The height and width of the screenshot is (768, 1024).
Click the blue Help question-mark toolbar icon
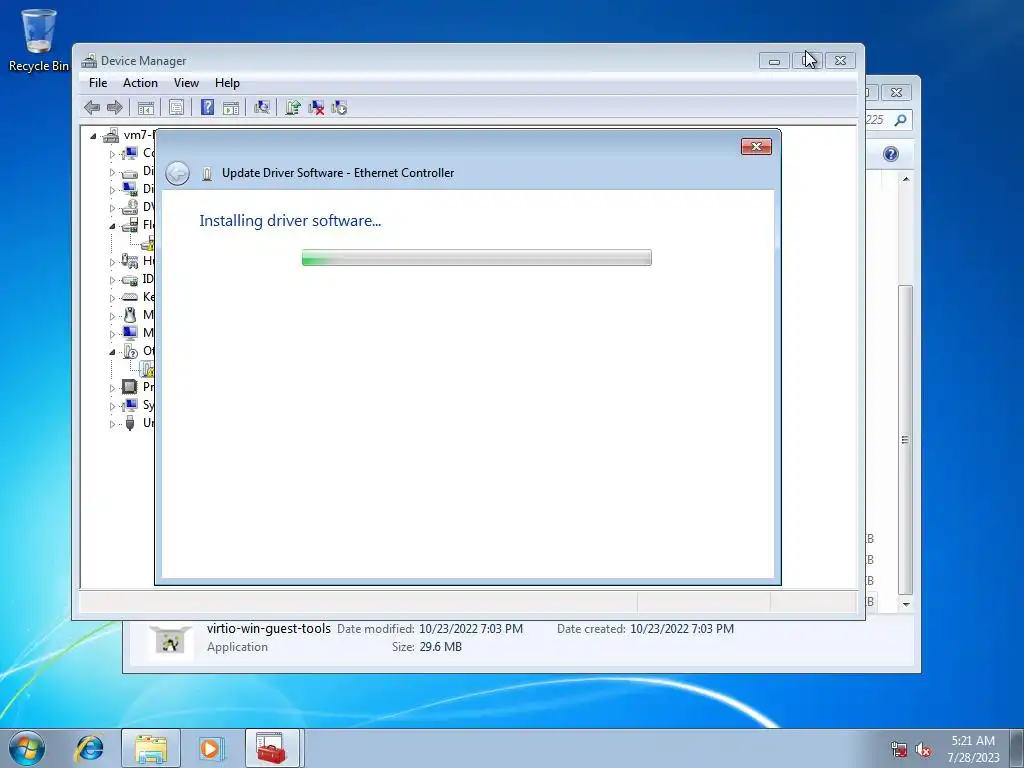click(x=208, y=107)
